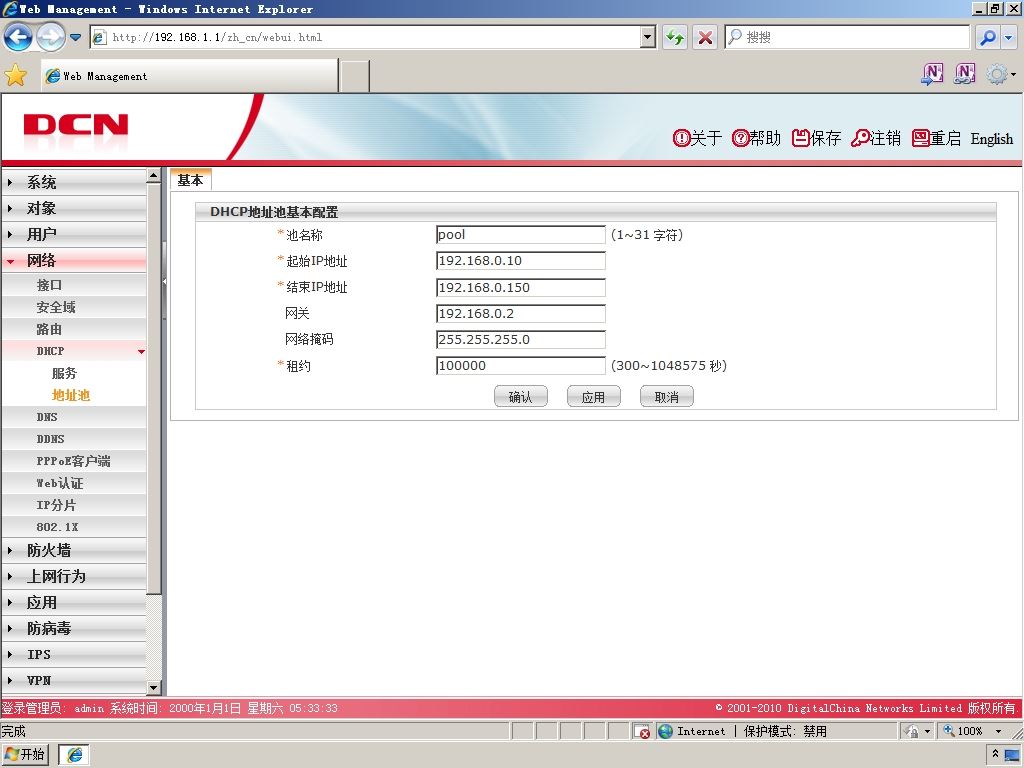This screenshot has height=768, width=1024.
Task: Click the 起始IP地址 input field
Action: click(x=520, y=261)
